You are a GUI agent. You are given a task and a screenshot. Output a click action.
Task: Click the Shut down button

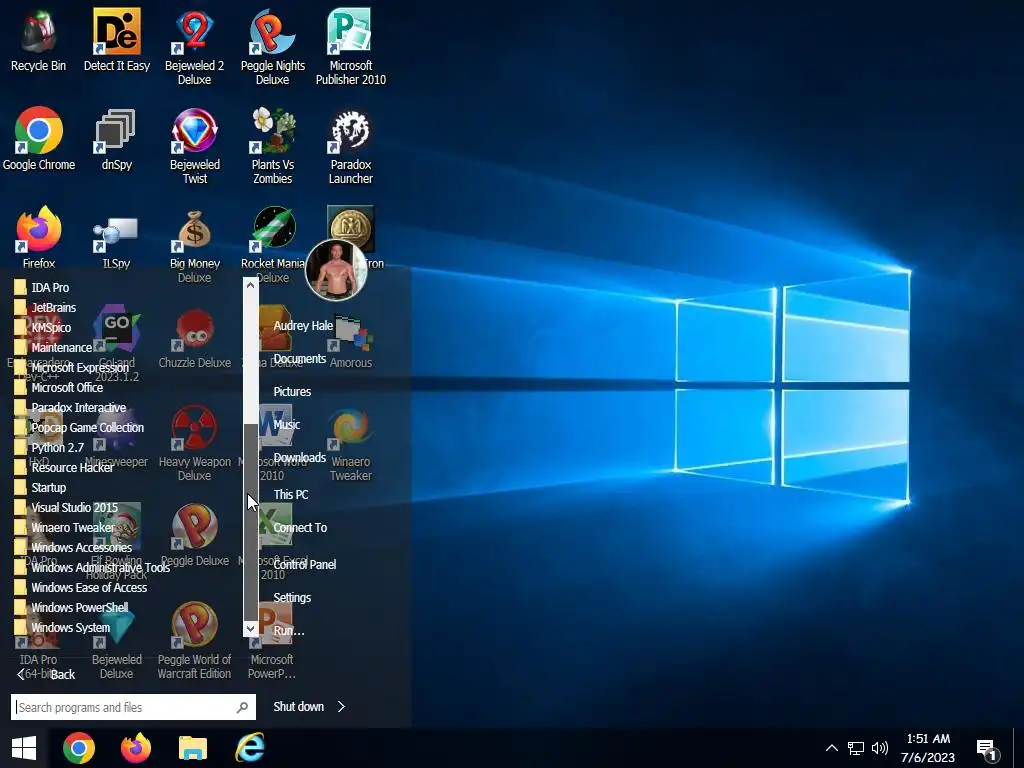pyautogui.click(x=298, y=707)
